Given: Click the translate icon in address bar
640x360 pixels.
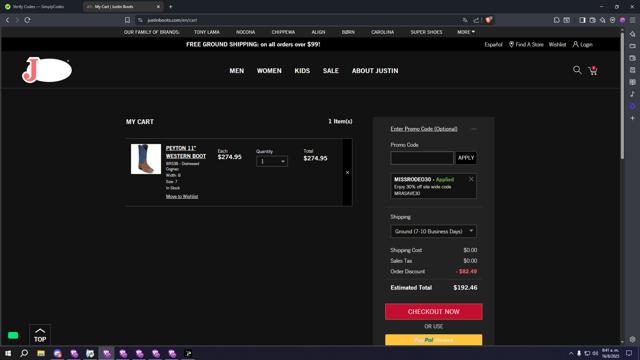Looking at the screenshot, I should [465, 20].
